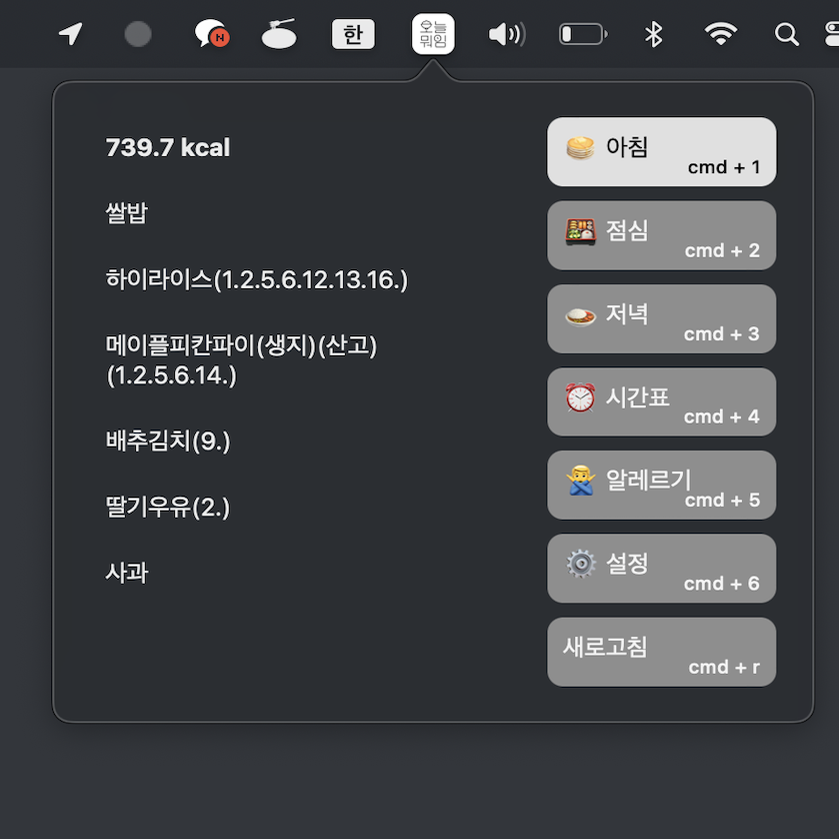Open the volume icon in the menu bar
Viewport: 839px width, 839px height.
click(x=506, y=33)
